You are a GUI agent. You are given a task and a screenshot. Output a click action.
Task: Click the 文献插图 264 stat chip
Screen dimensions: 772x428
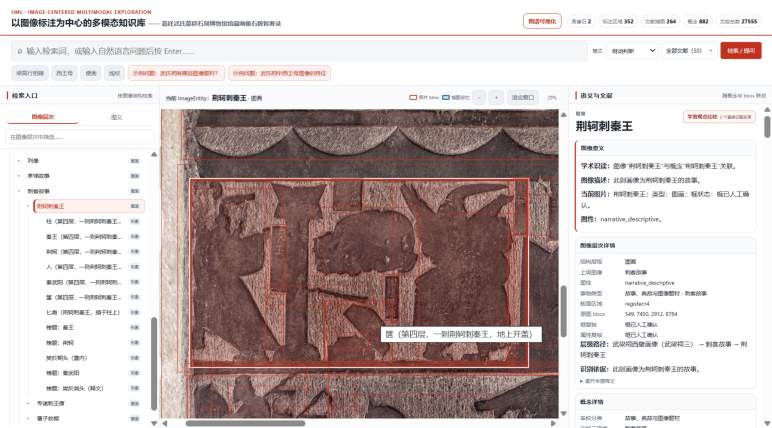pyautogui.click(x=661, y=21)
